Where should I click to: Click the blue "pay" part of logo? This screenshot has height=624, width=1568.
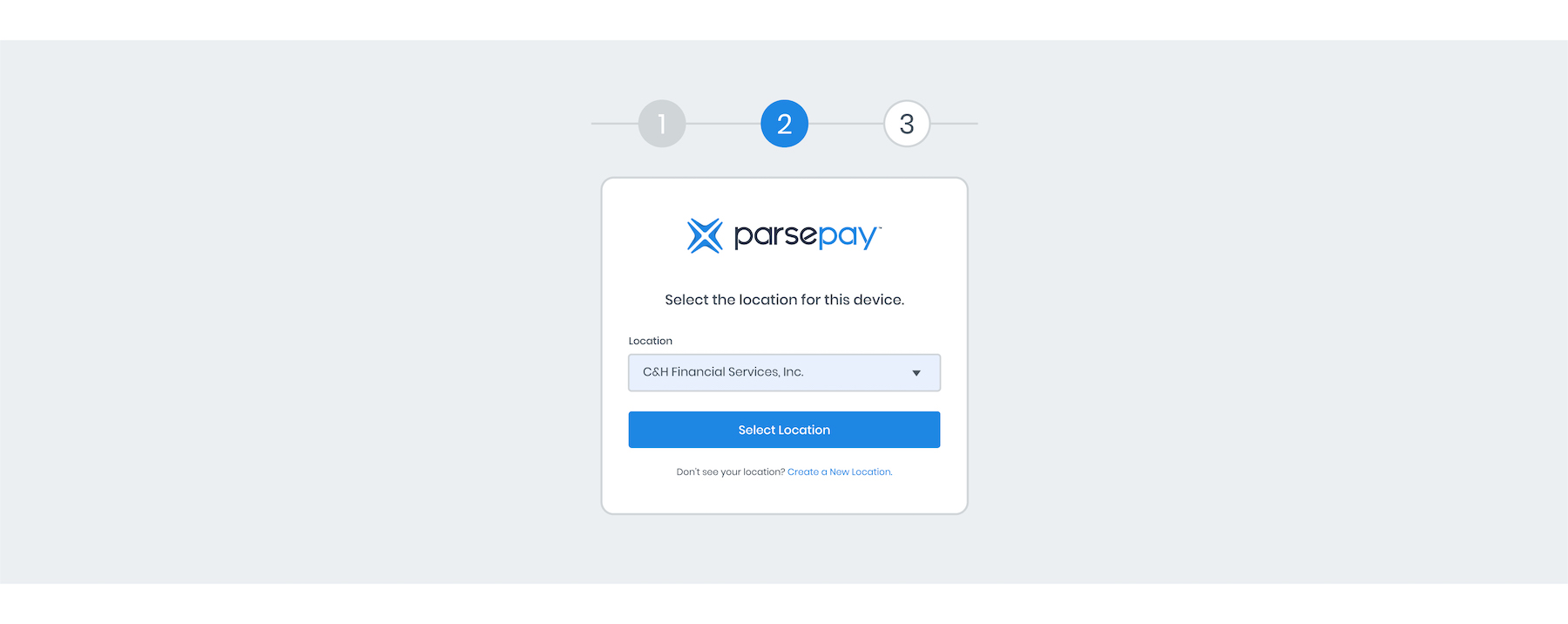click(x=847, y=236)
